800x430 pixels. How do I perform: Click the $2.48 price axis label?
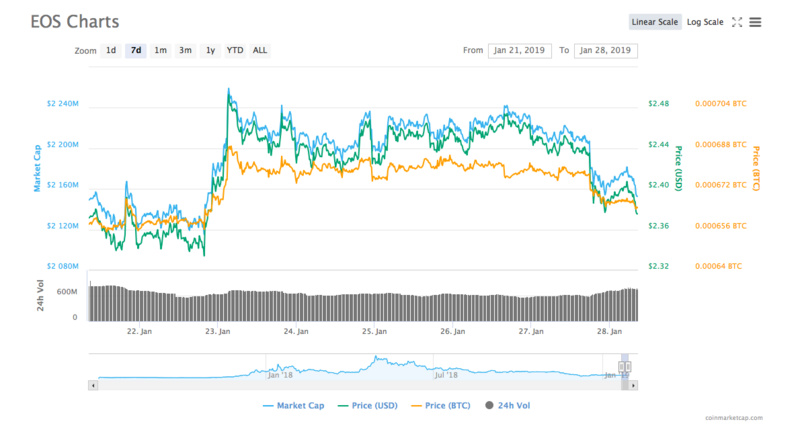coord(658,104)
